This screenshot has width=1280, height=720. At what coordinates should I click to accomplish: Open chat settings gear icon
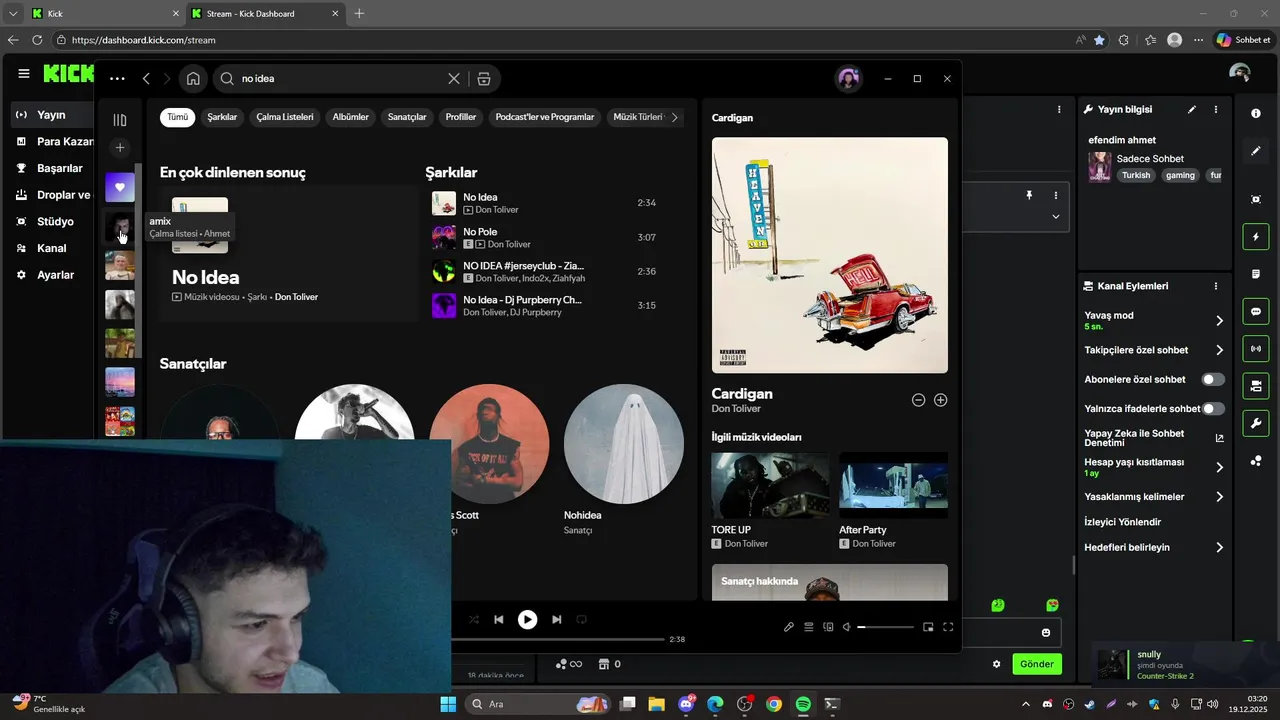pos(996,664)
